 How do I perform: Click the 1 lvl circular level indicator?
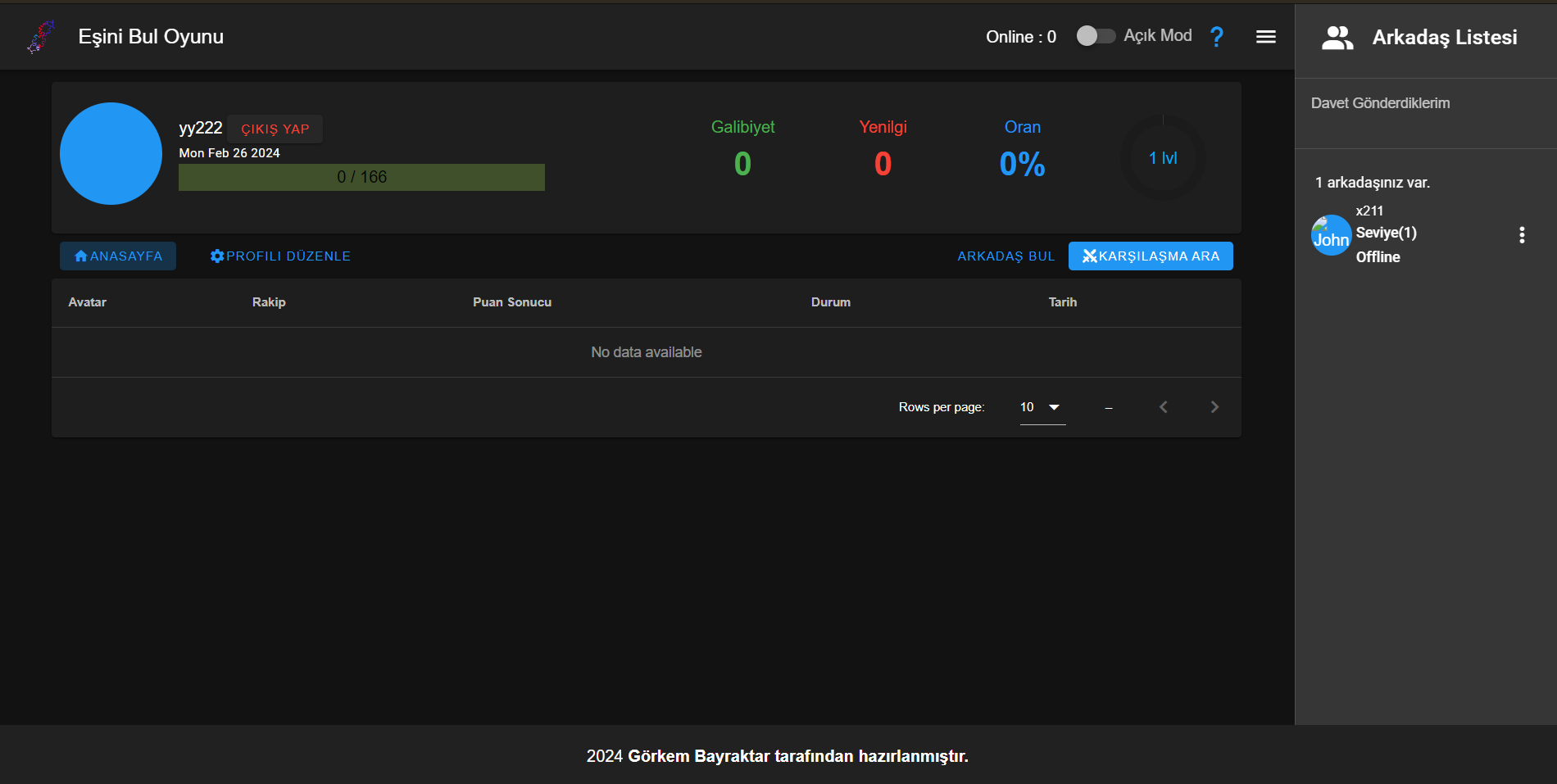tap(1163, 158)
